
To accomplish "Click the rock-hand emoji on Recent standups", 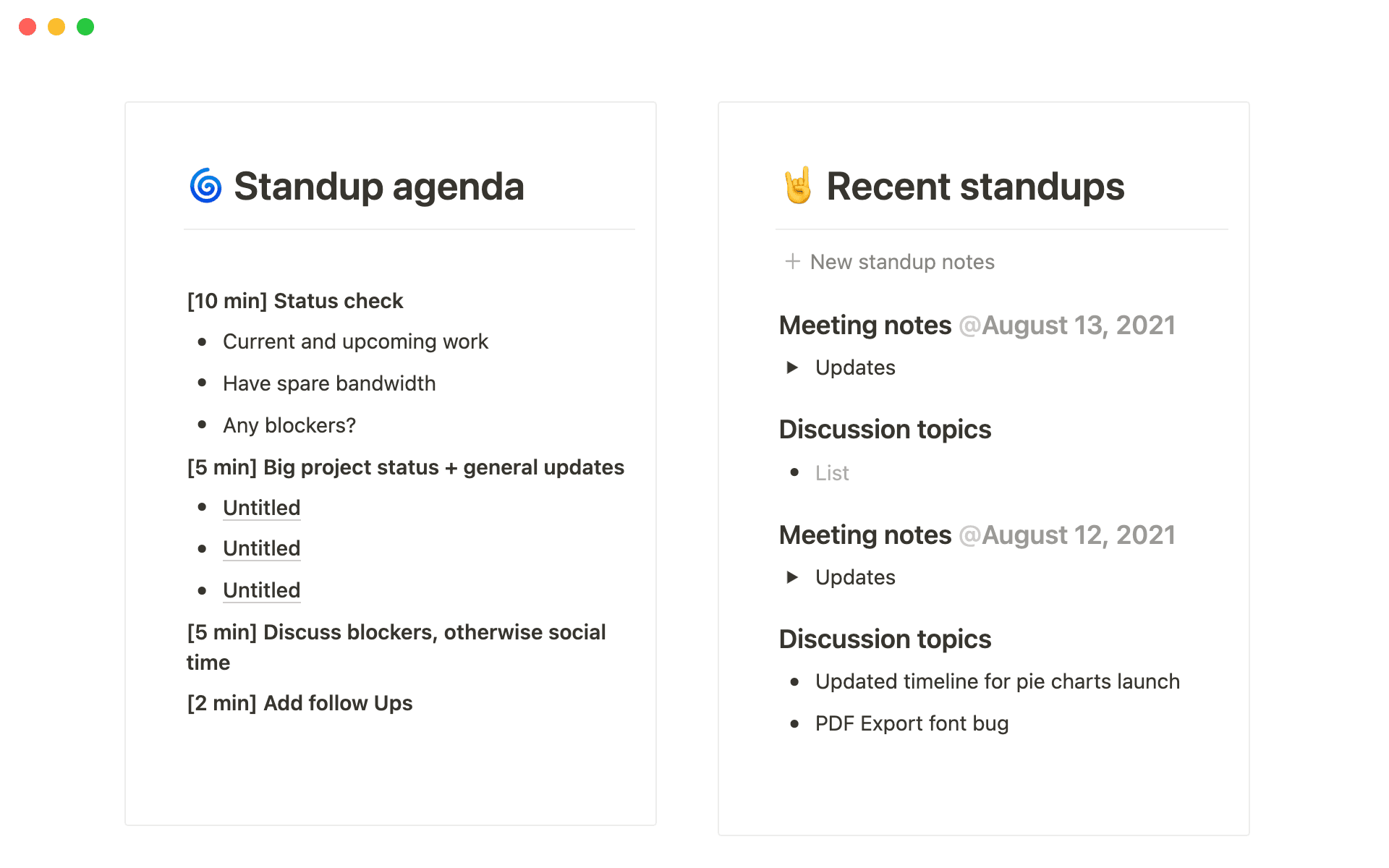I will coord(798,187).
